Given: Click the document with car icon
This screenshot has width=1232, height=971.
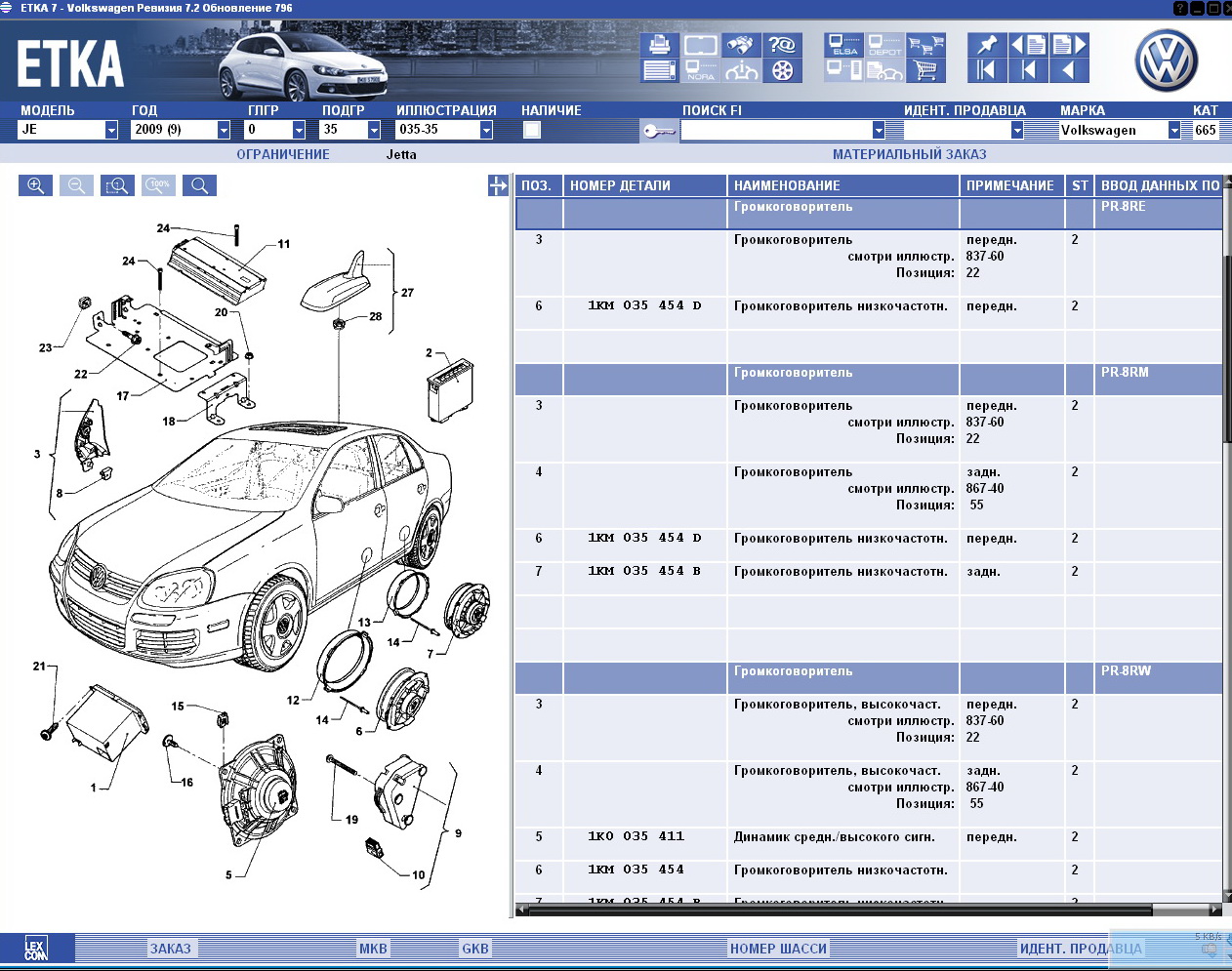Looking at the screenshot, I should (885, 70).
